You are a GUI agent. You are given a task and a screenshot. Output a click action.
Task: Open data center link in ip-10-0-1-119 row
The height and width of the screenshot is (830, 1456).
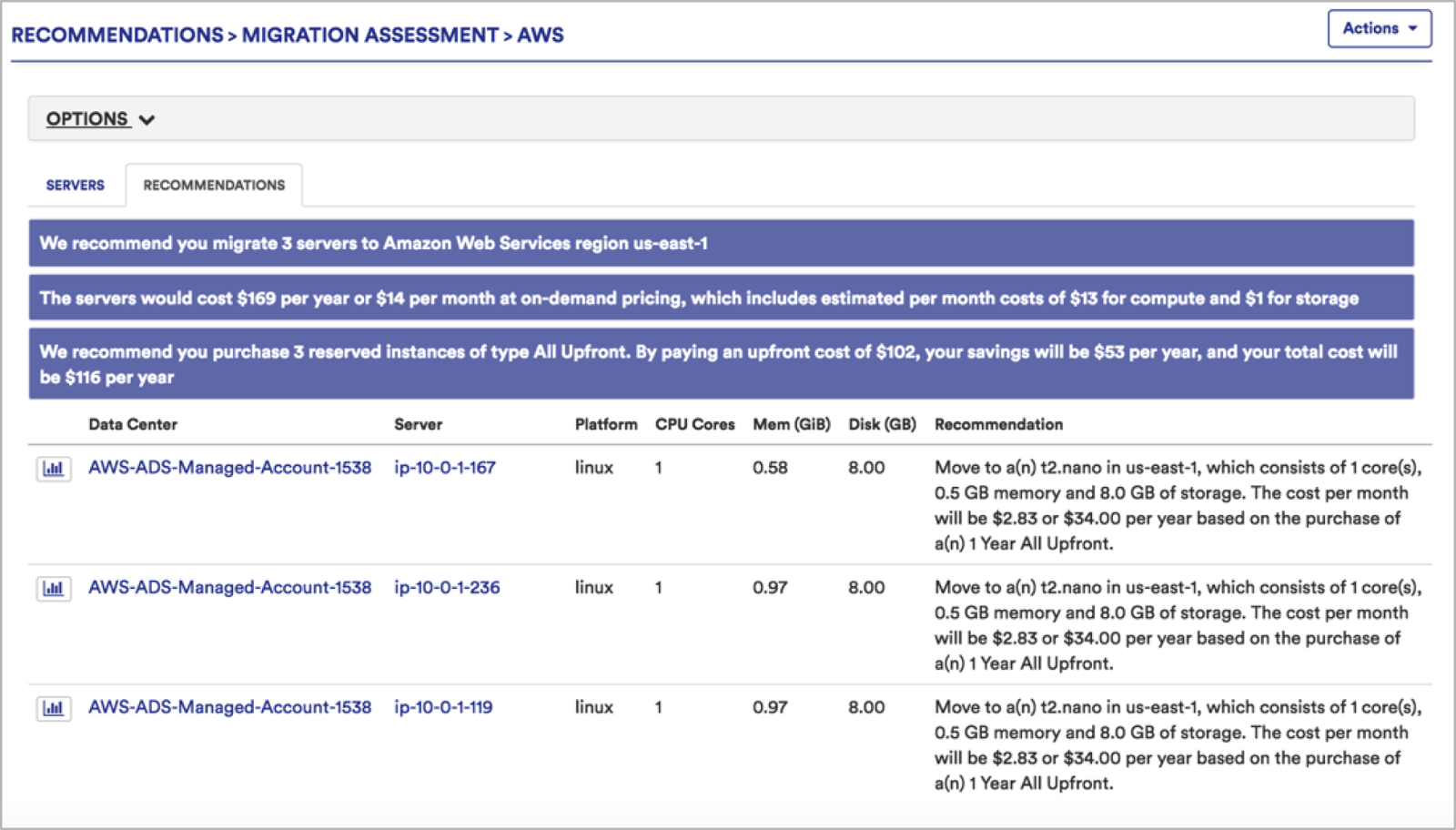230,707
